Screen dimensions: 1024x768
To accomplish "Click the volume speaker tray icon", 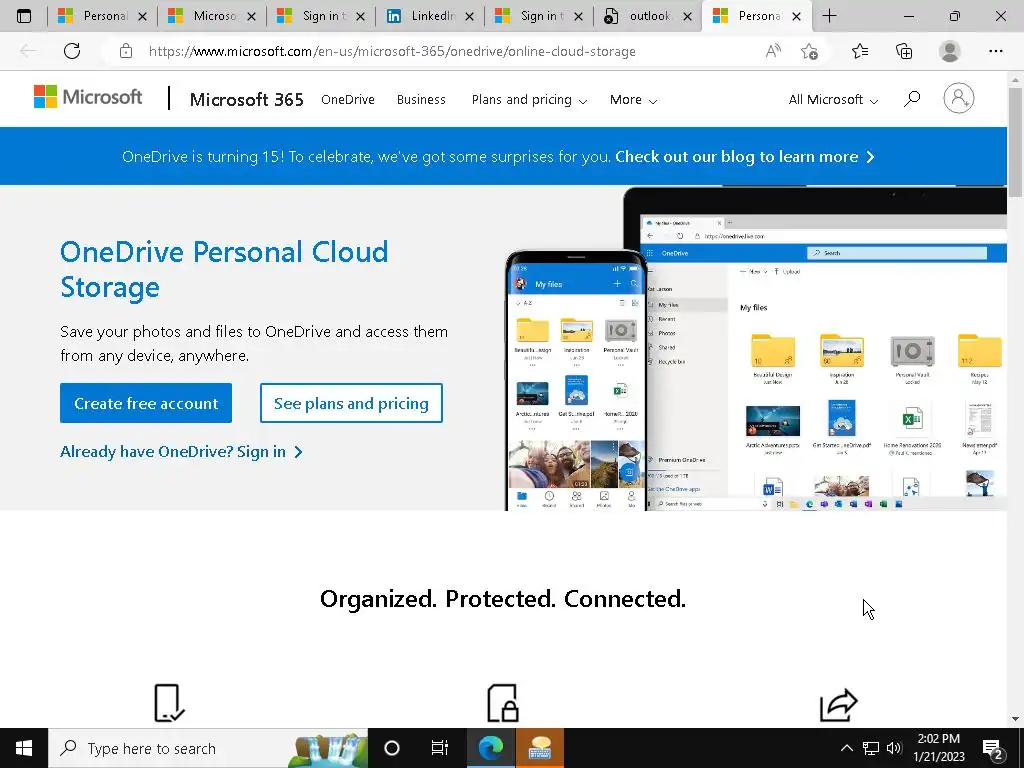I will click(x=894, y=748).
